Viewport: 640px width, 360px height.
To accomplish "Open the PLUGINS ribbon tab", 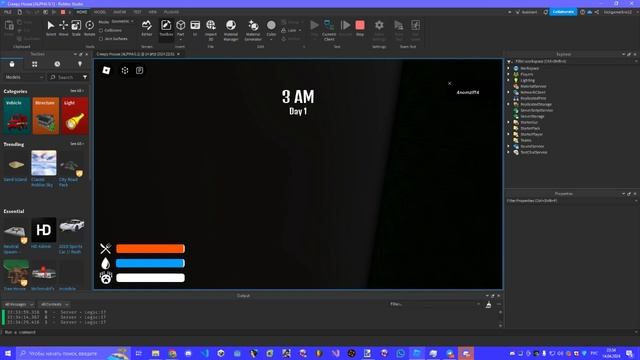I will [x=171, y=12].
